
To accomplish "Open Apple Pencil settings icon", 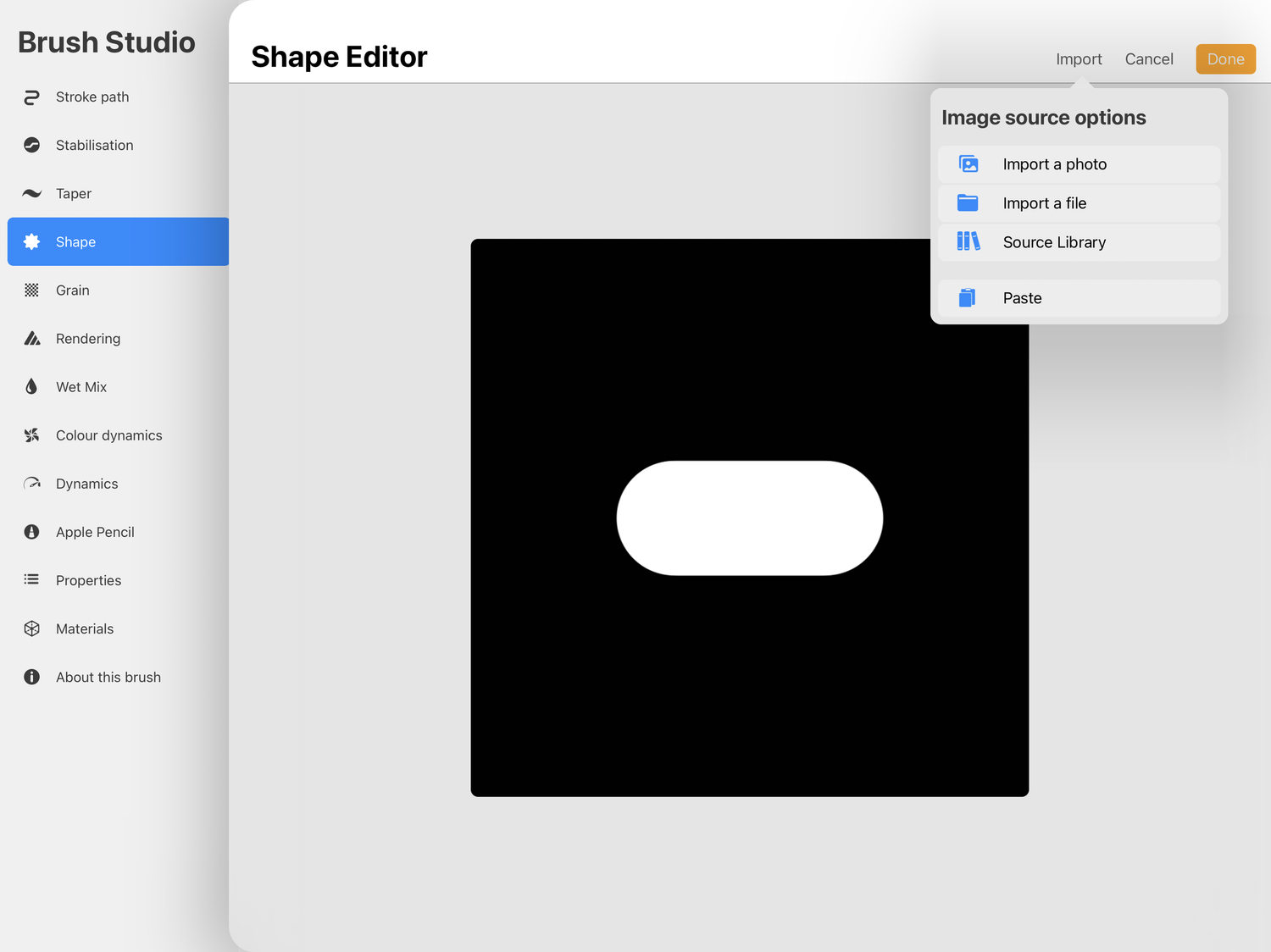I will tap(31, 532).
